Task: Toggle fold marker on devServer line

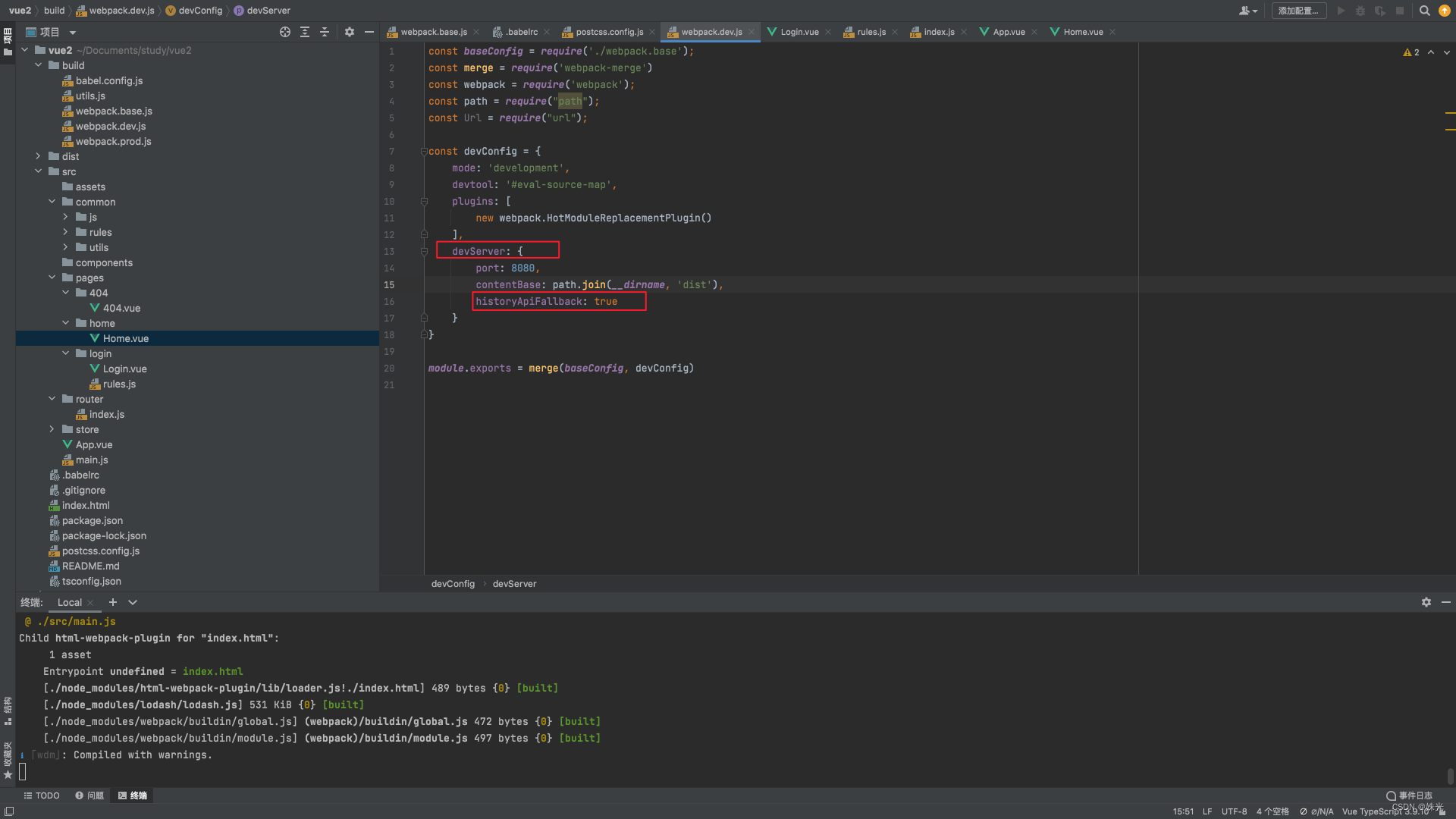Action: click(424, 252)
